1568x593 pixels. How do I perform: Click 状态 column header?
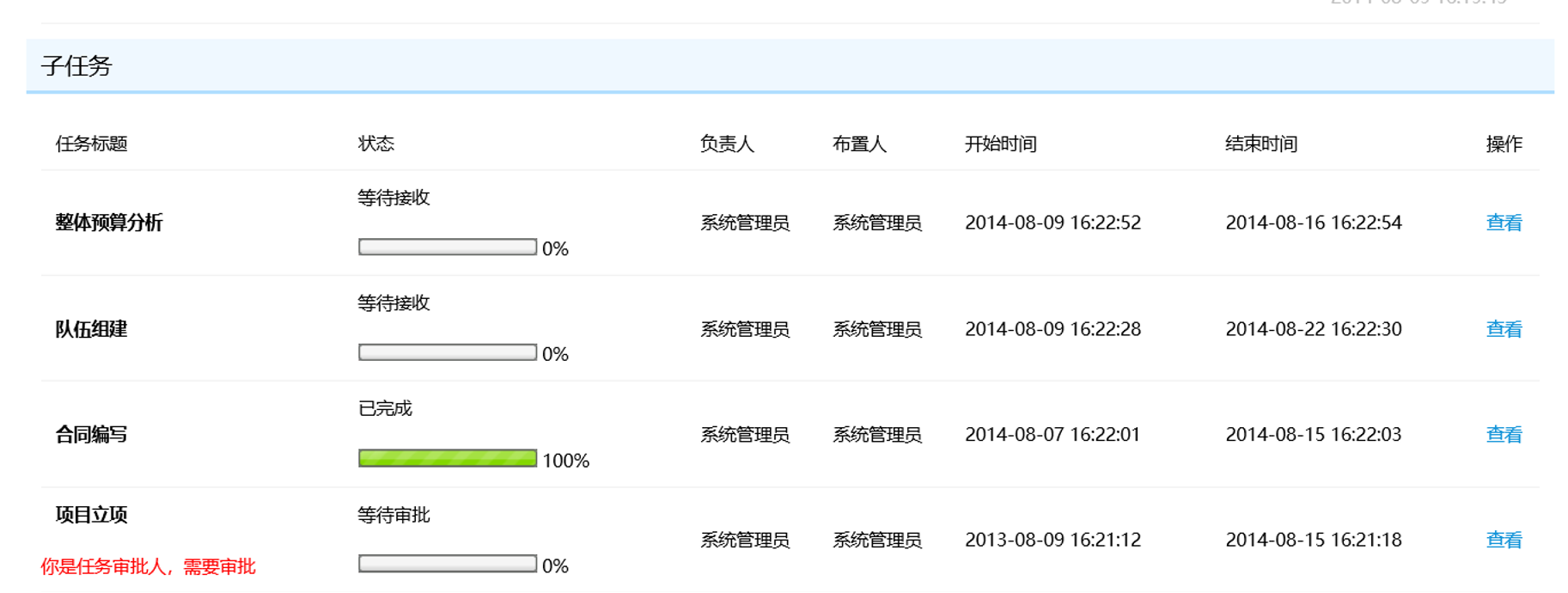(x=376, y=144)
